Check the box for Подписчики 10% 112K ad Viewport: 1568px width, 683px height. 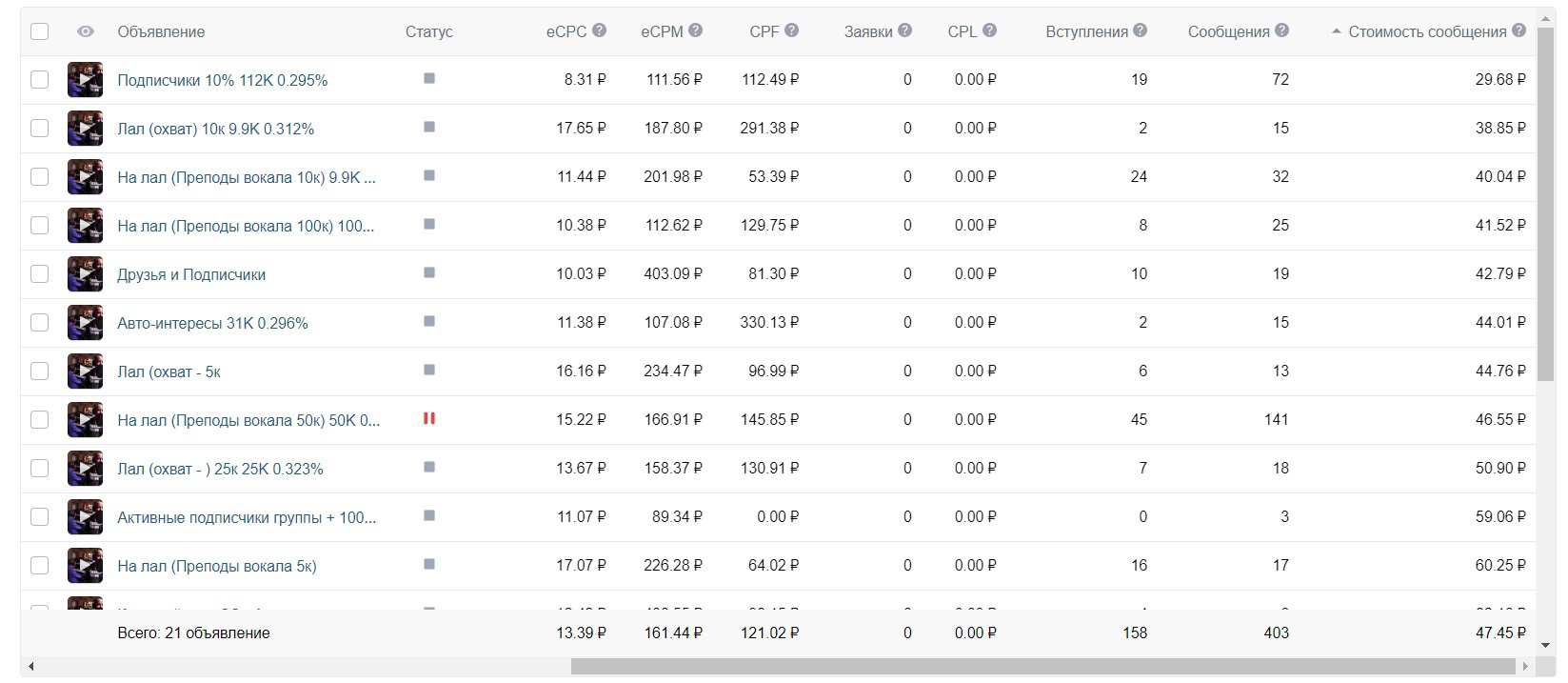tap(39, 80)
